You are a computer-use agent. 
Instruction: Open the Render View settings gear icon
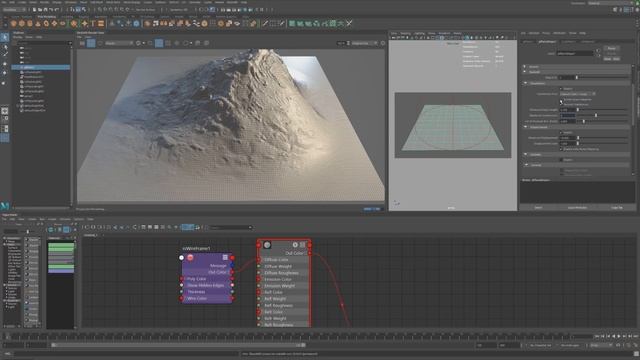pos(383,43)
